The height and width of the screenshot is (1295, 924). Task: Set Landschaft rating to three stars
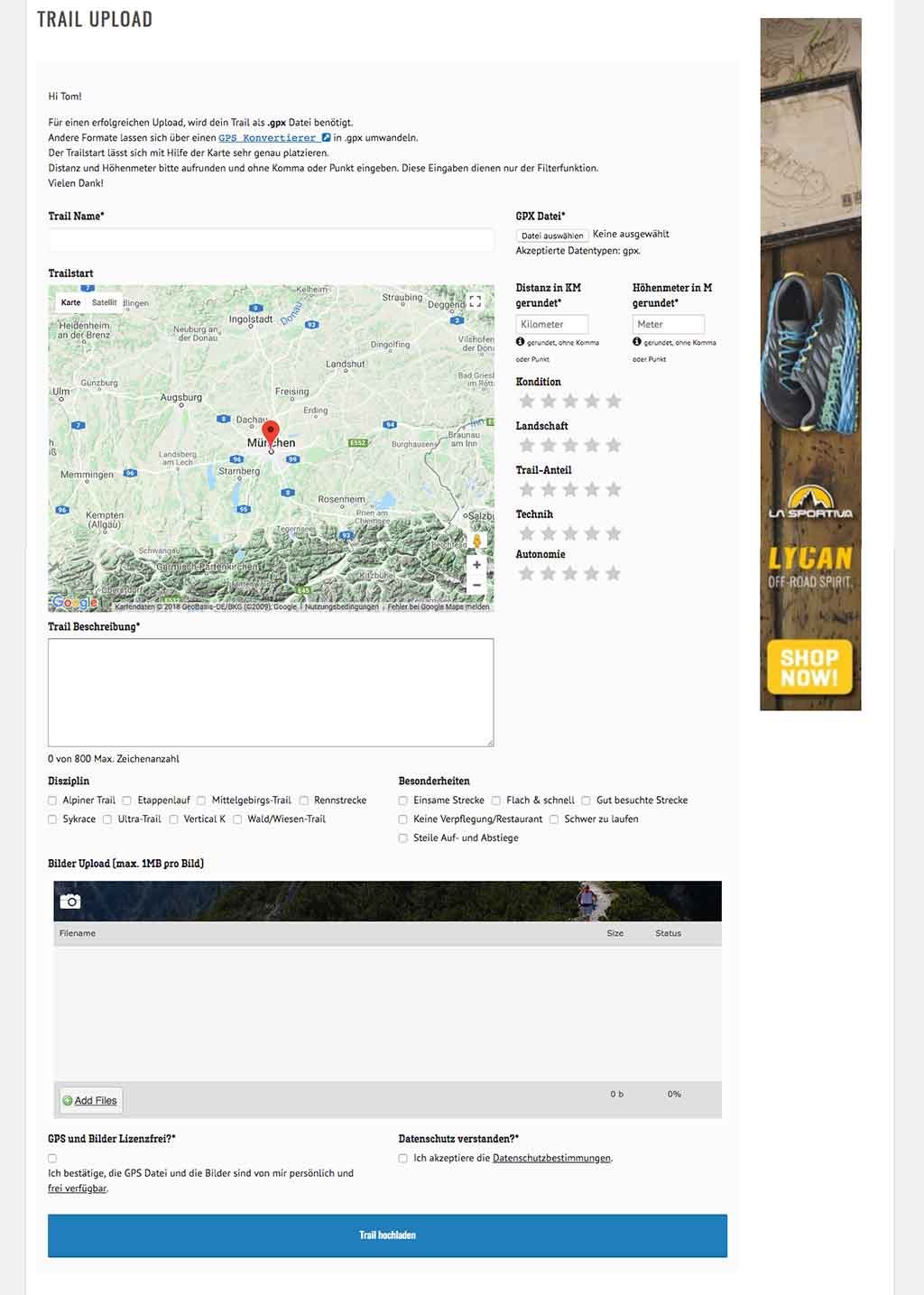click(570, 445)
